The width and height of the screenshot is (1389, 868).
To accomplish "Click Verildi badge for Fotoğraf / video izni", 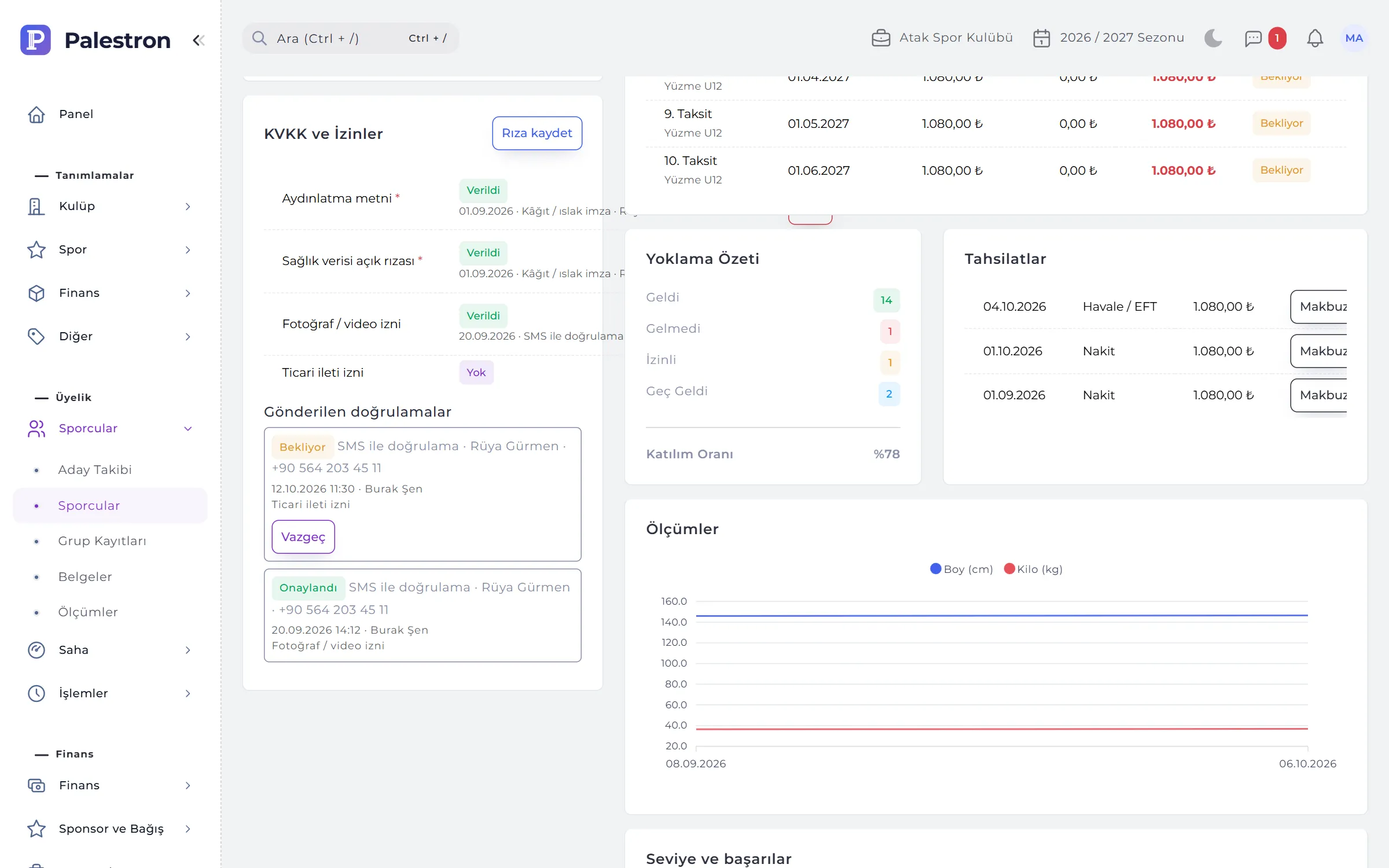I will click(x=483, y=316).
